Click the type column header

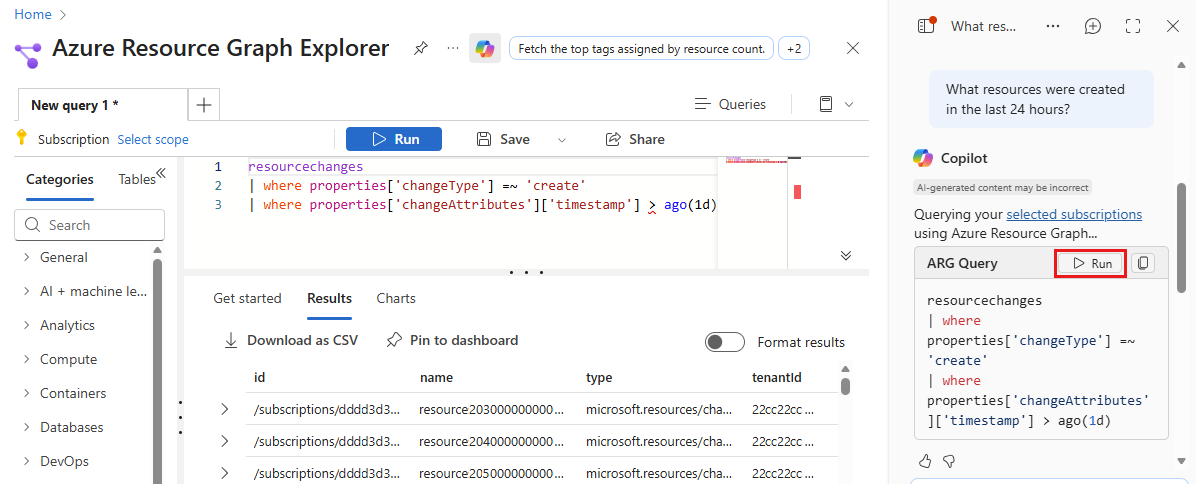click(x=599, y=377)
